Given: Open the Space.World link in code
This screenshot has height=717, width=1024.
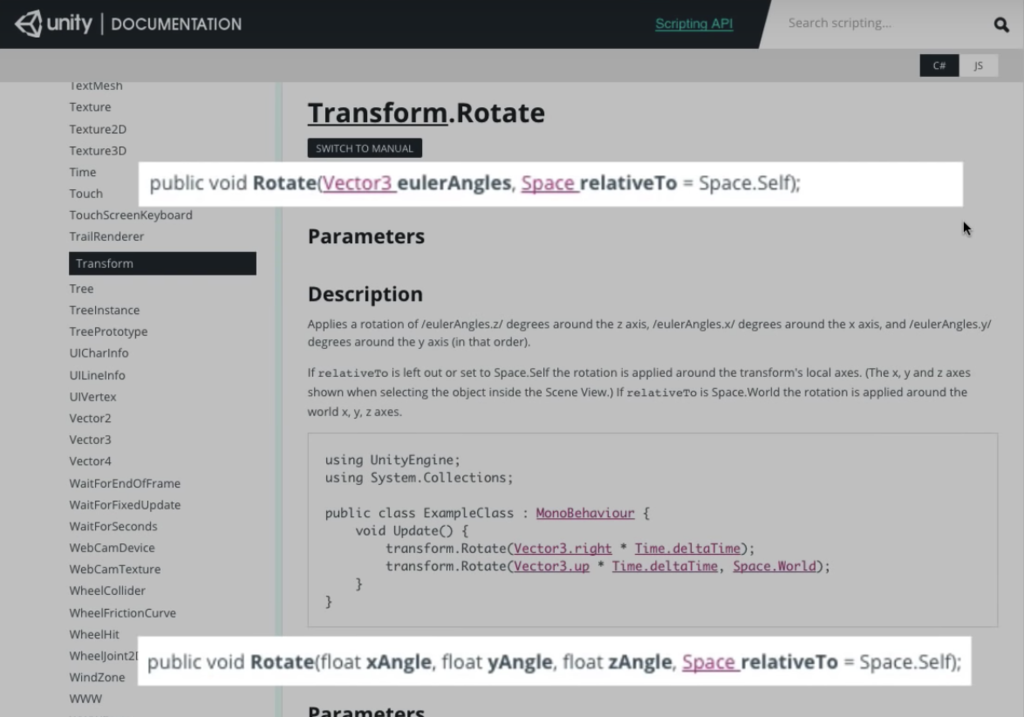Looking at the screenshot, I should click(774, 566).
